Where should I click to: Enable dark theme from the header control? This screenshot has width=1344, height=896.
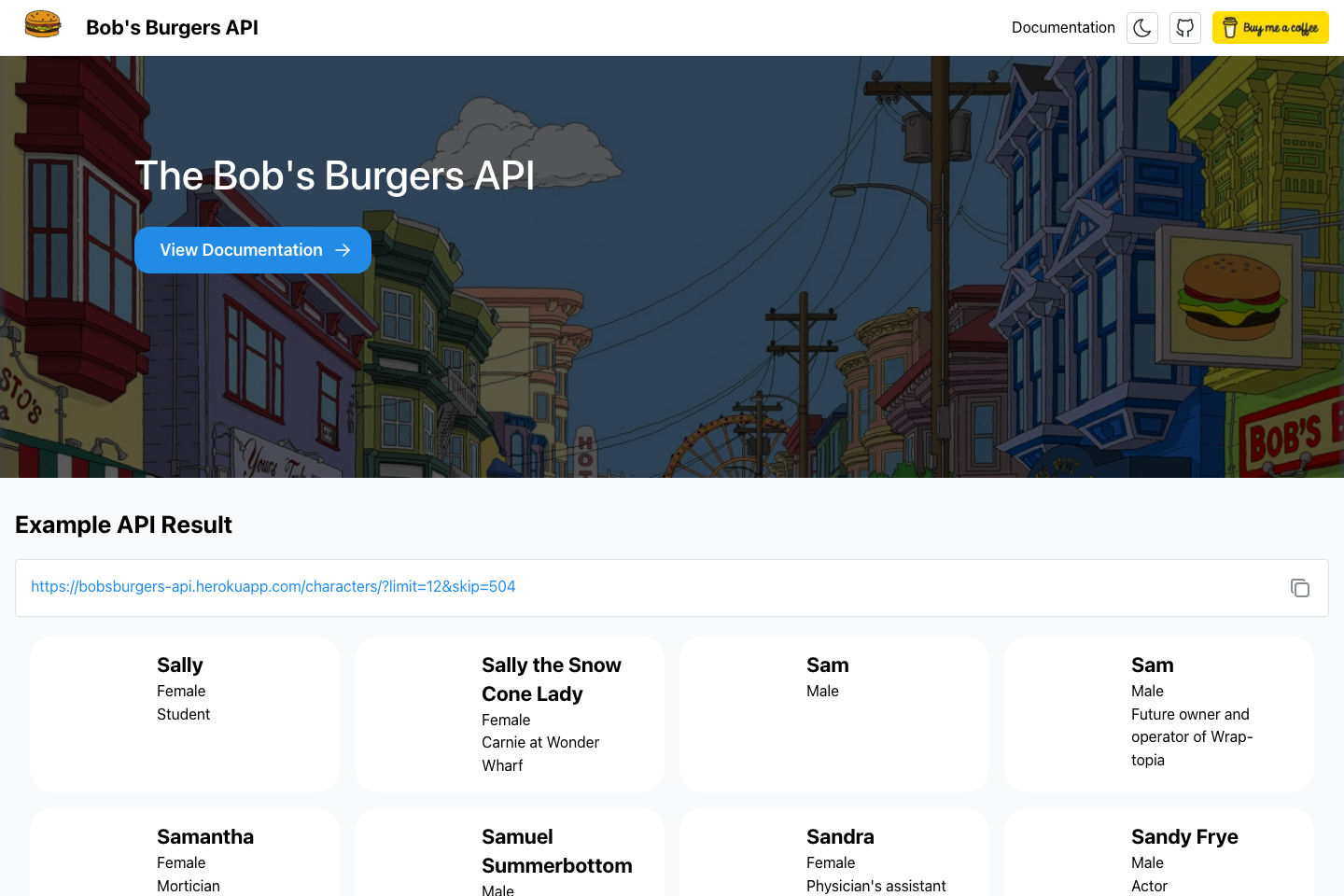coord(1141,28)
